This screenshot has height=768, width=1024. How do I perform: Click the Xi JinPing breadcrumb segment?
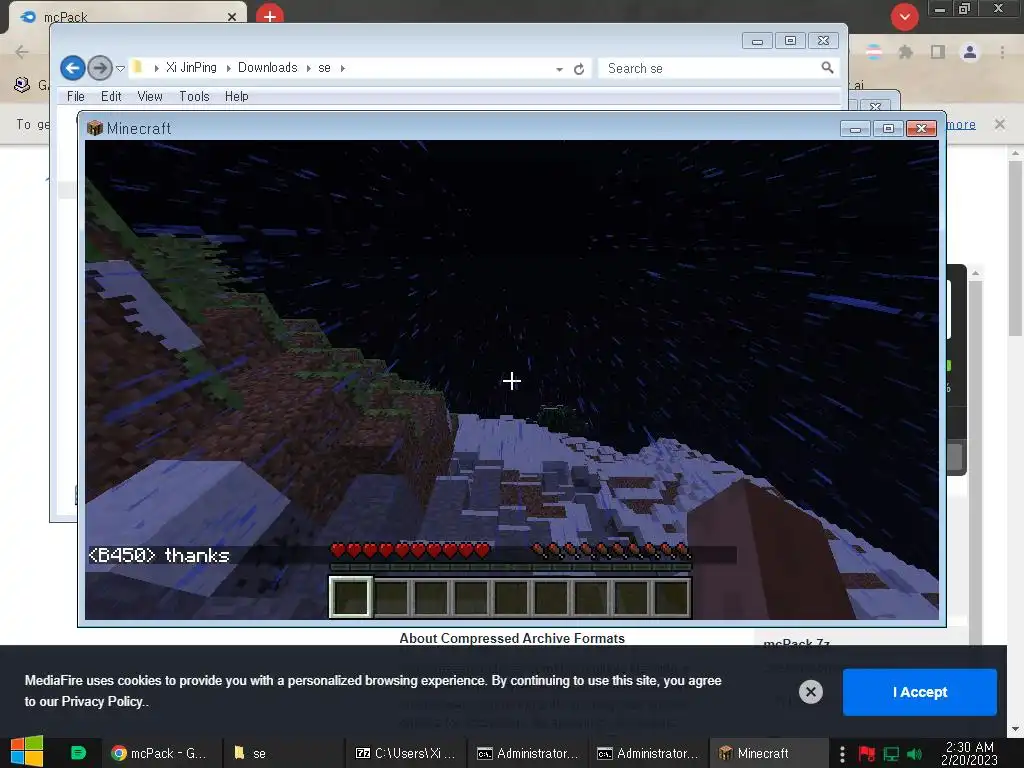pos(191,67)
